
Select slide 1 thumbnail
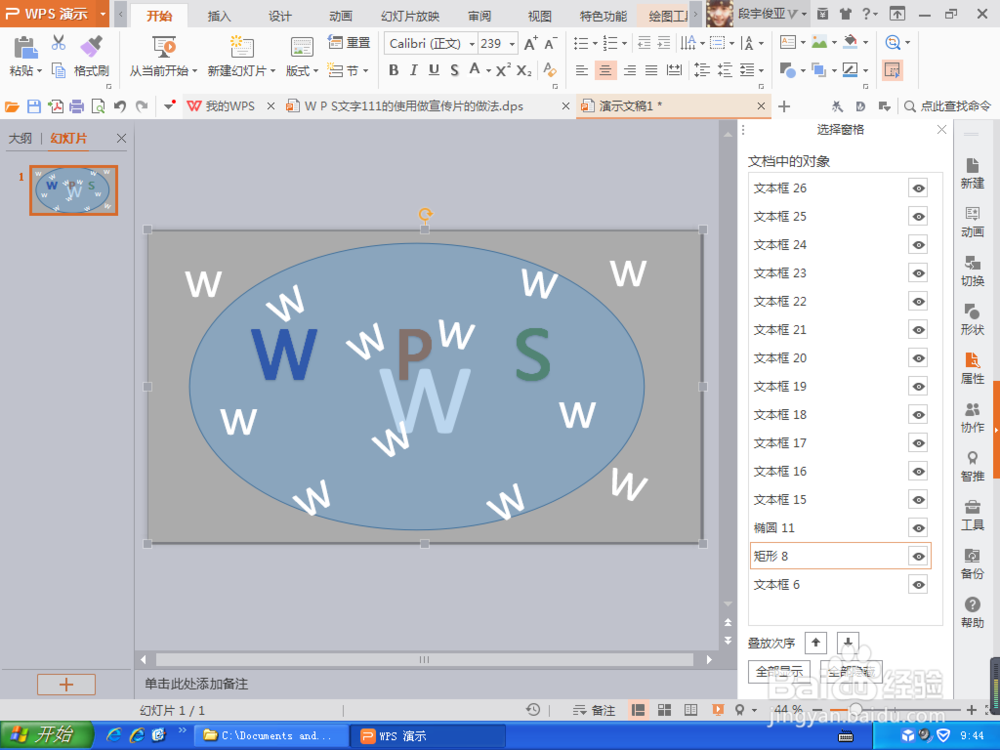(73, 190)
